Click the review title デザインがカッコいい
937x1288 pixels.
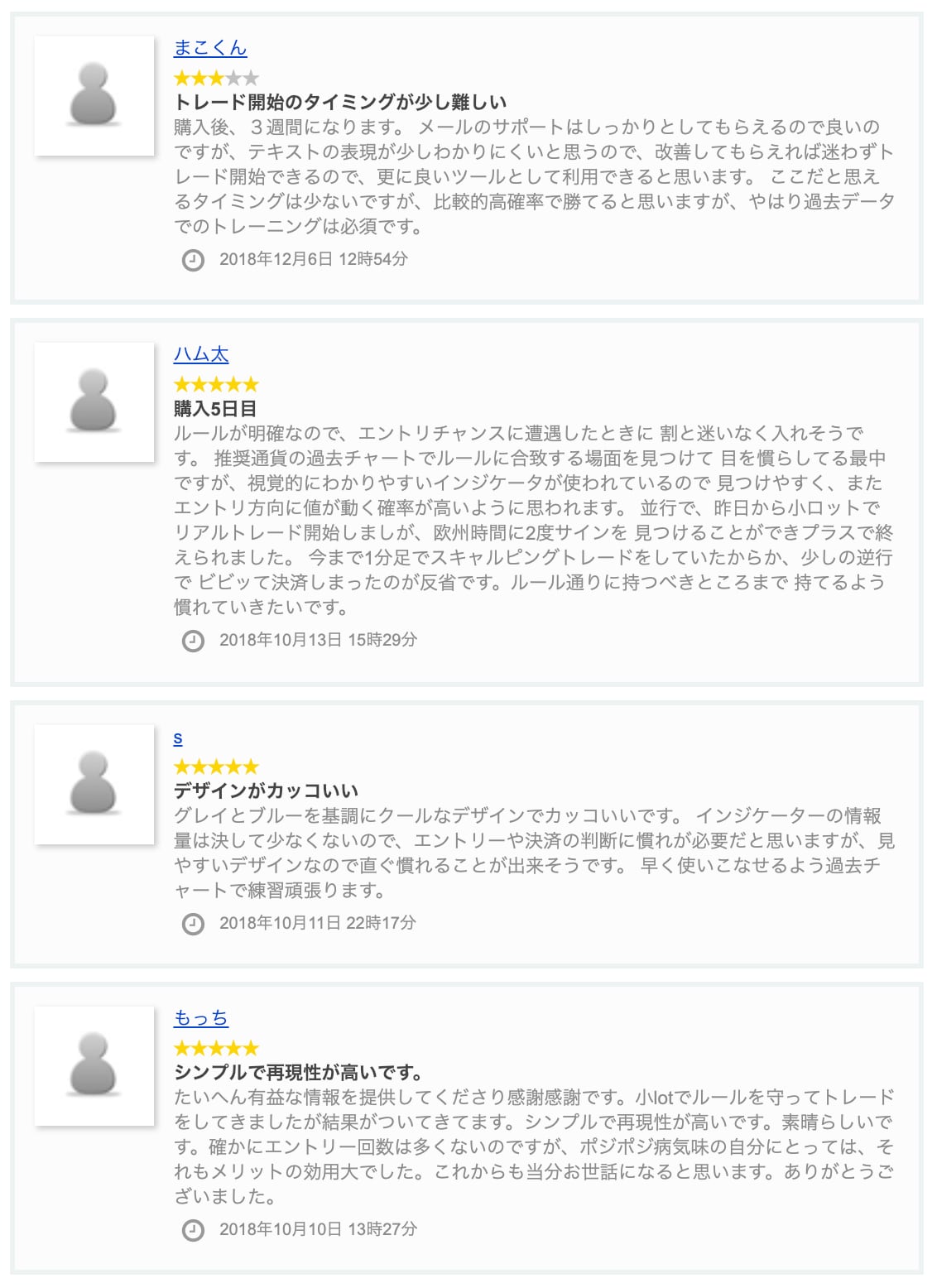tap(266, 791)
